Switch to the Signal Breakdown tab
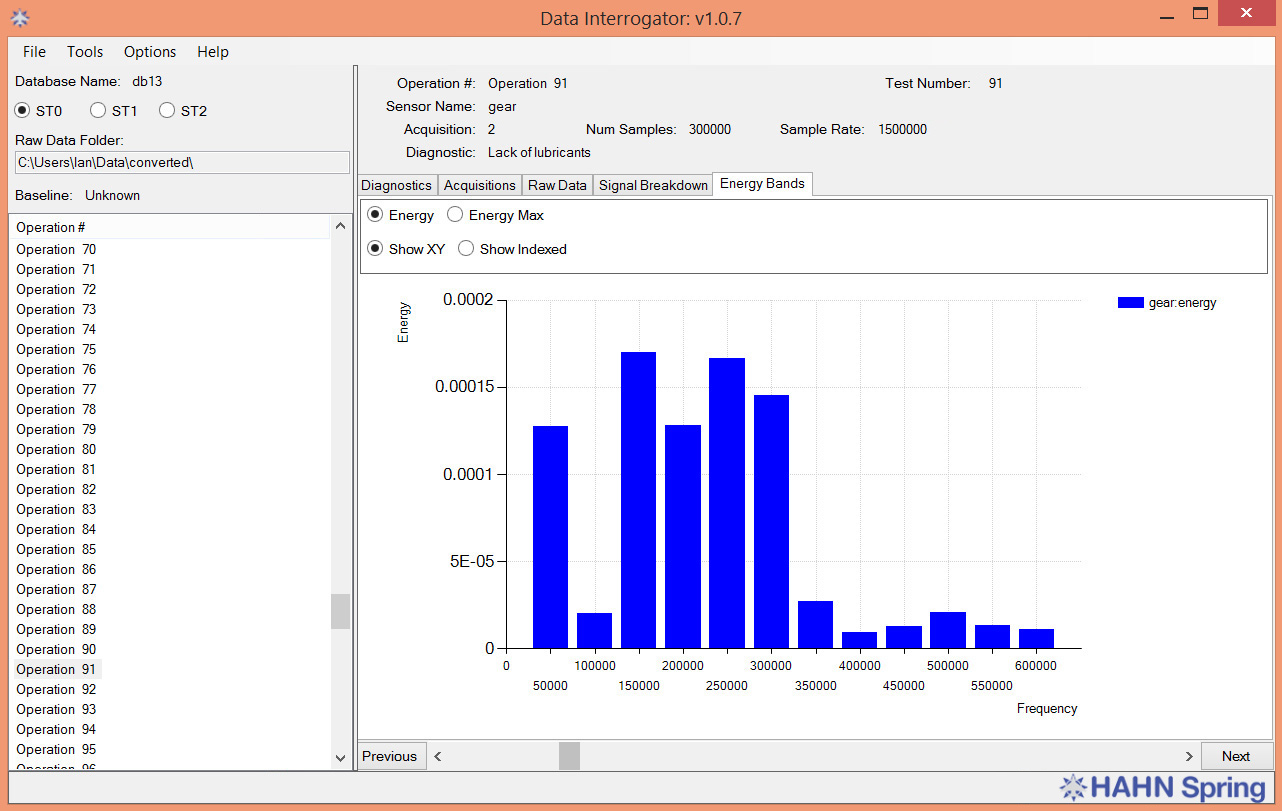This screenshot has width=1282, height=811. pos(653,185)
